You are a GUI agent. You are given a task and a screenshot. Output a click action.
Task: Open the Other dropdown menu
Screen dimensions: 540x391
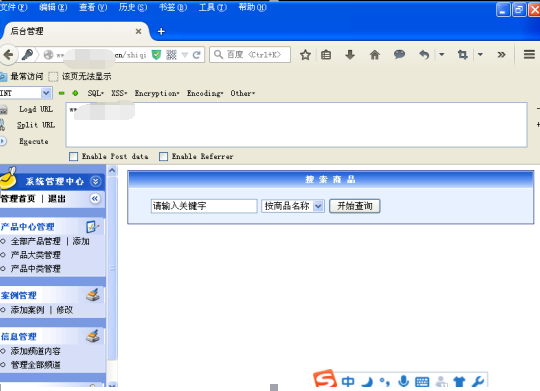[243, 93]
